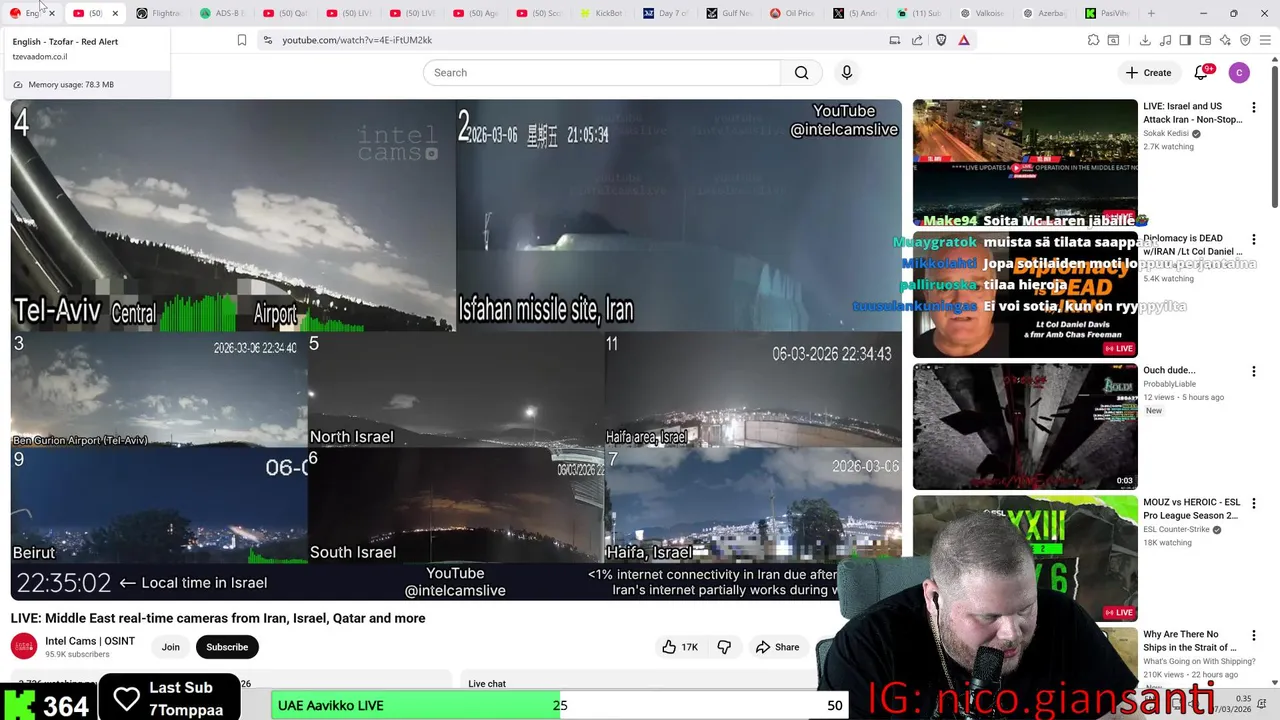Open the browser downloads icon
Screen dimensions: 1280x720
(x=1145, y=40)
